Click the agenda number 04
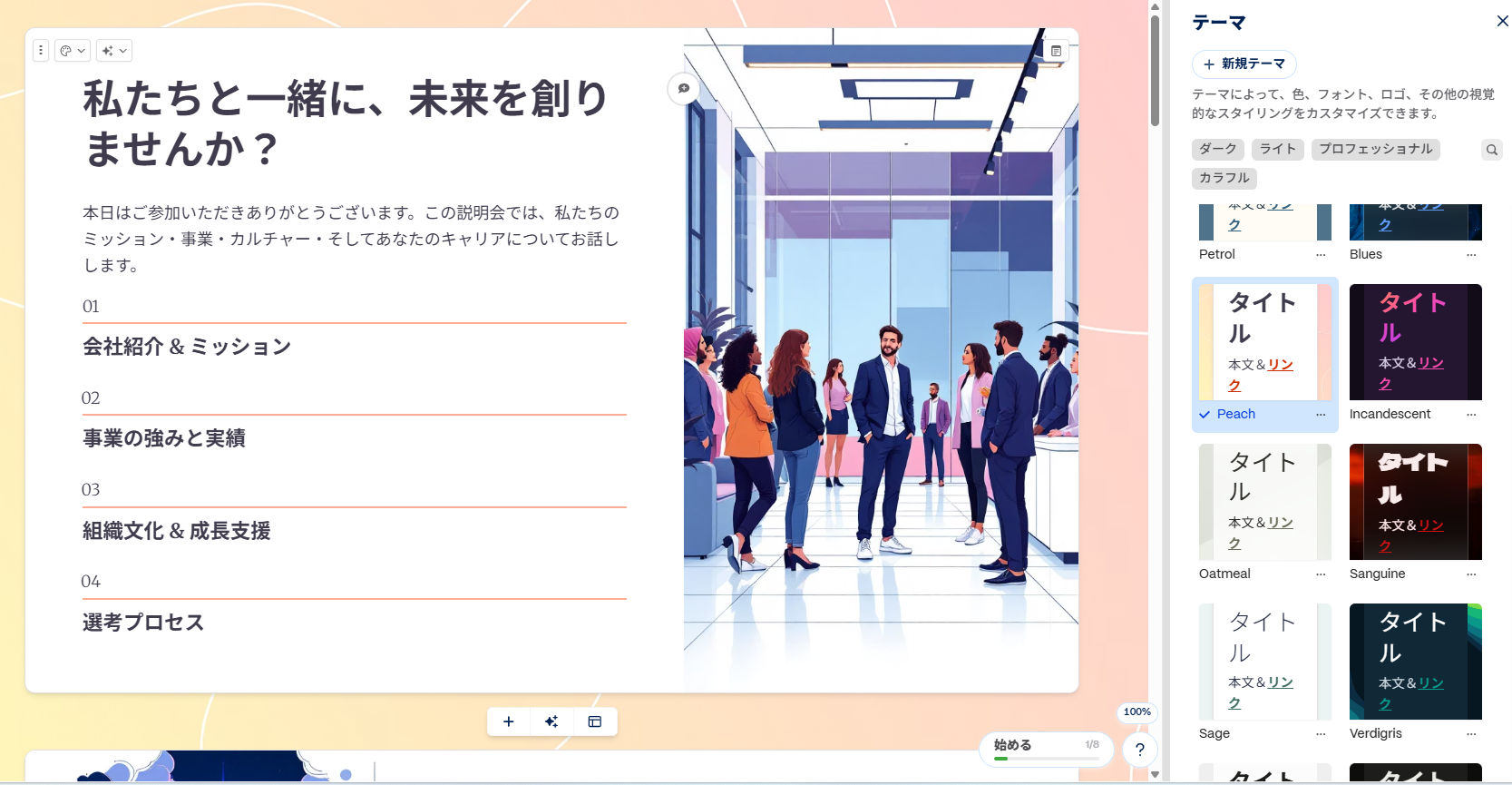 pyautogui.click(x=91, y=582)
